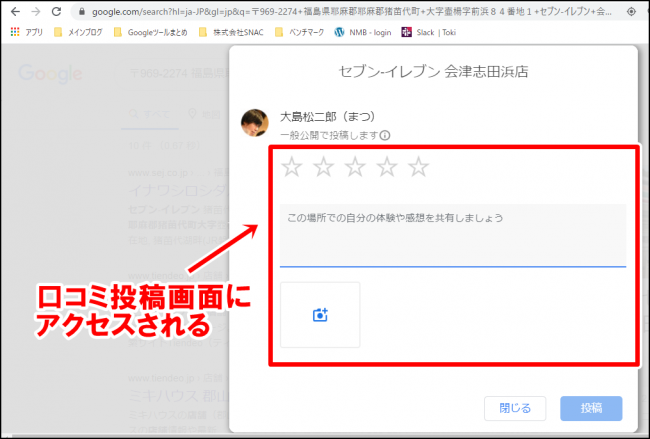
Task: Open the メインブログ bookmark folder
Action: [78, 32]
